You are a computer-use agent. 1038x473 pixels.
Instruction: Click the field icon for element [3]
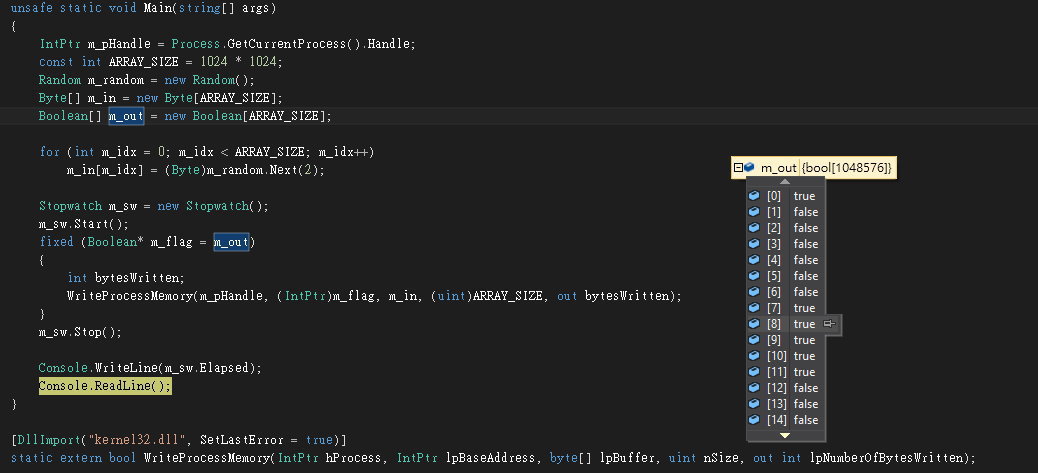(x=753, y=244)
